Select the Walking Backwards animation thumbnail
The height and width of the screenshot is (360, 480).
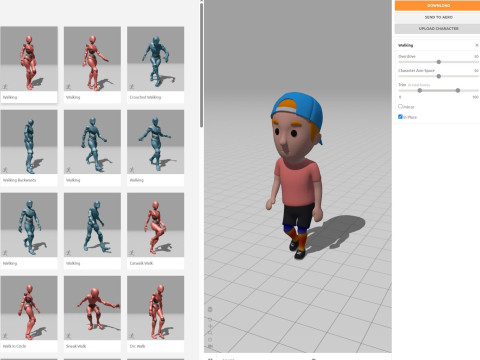[29, 142]
